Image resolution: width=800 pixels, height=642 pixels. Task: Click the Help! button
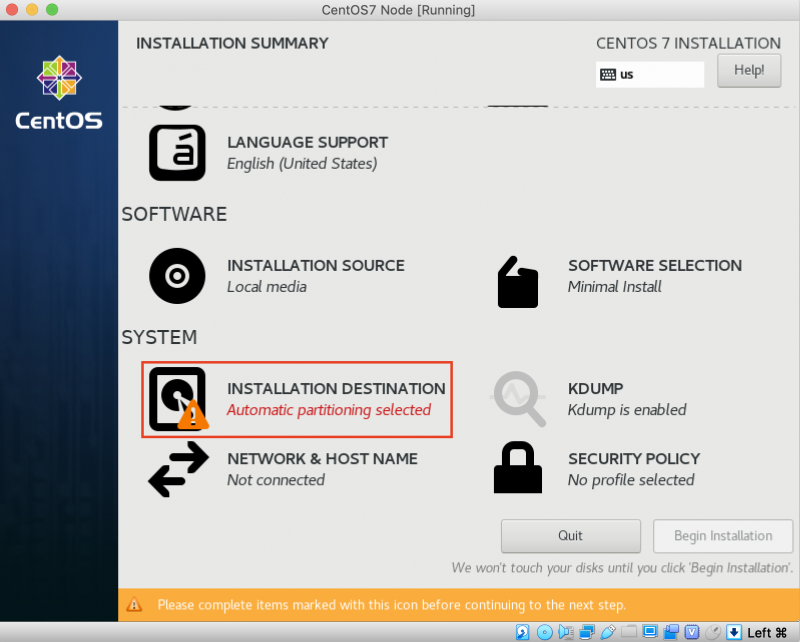748,70
